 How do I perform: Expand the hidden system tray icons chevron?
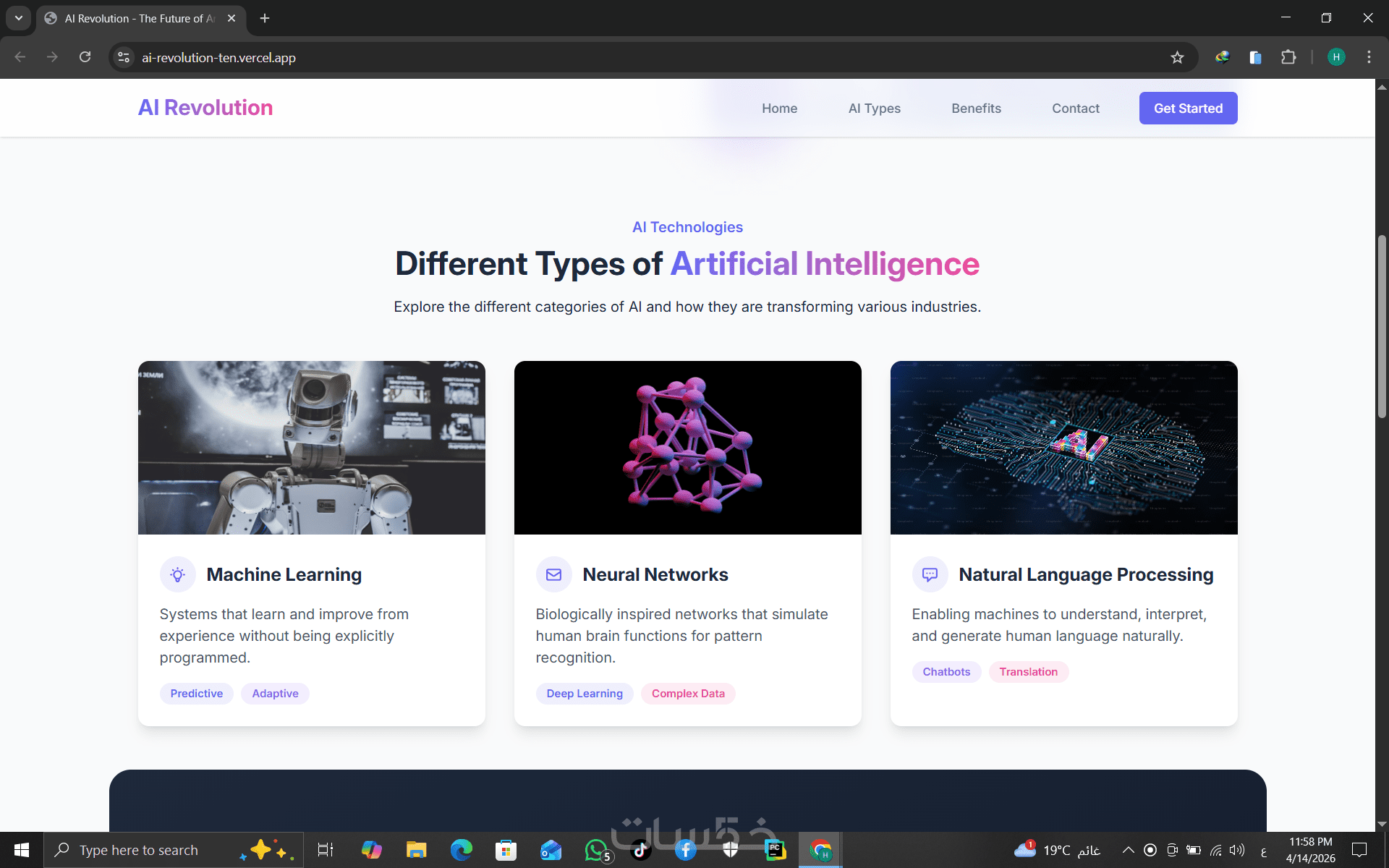[1128, 850]
